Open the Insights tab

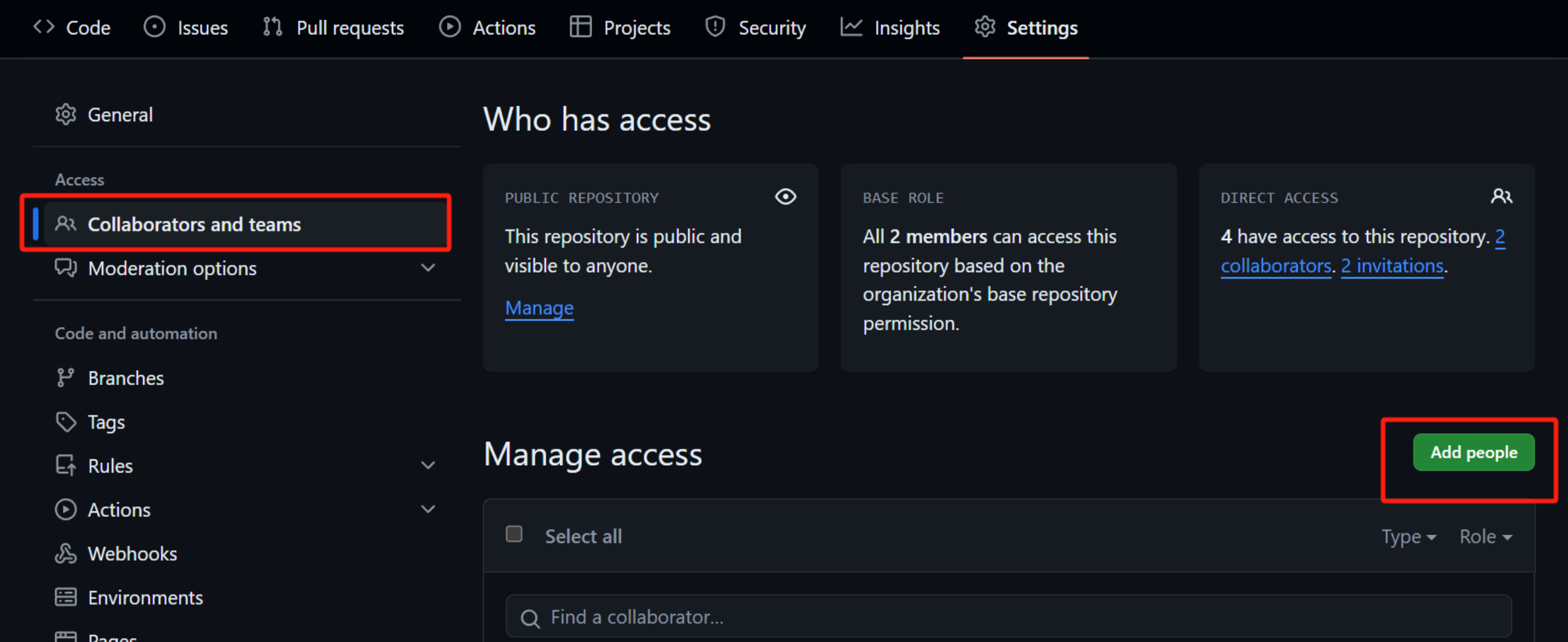pos(890,28)
